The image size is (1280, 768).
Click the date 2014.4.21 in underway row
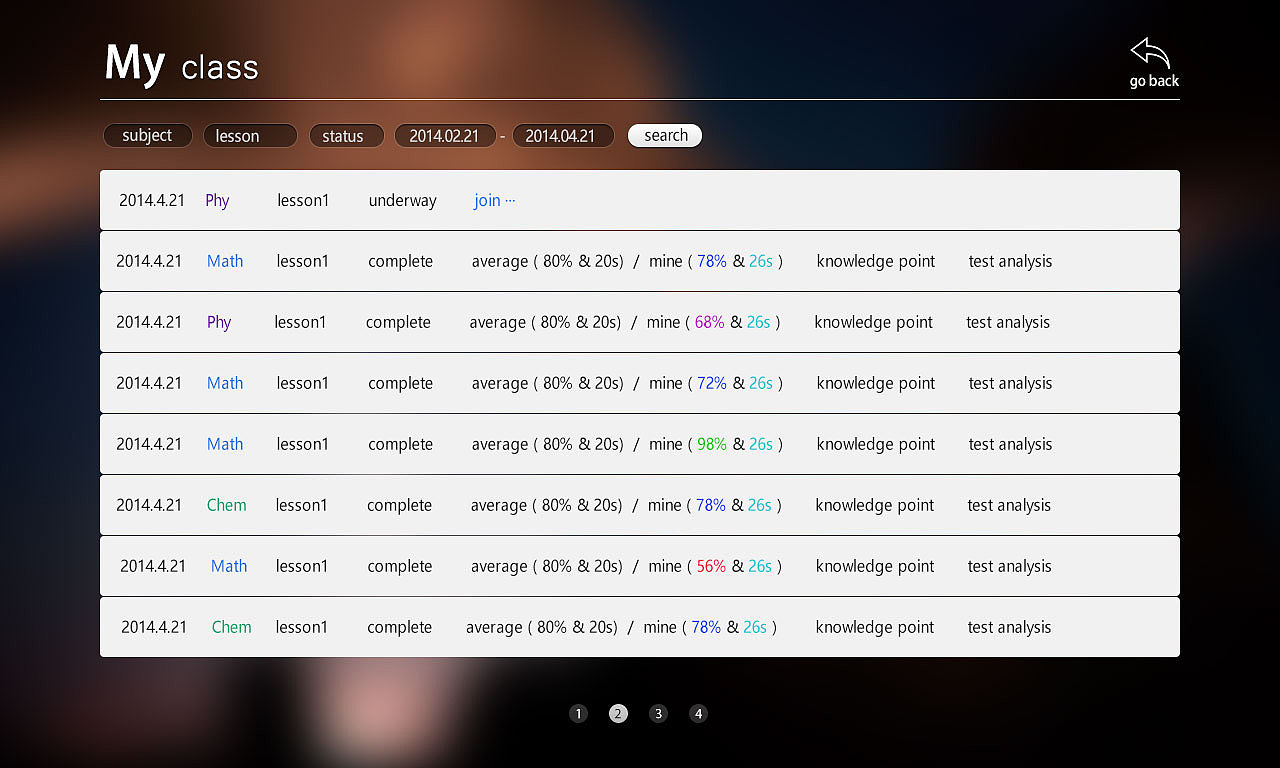[x=152, y=200]
